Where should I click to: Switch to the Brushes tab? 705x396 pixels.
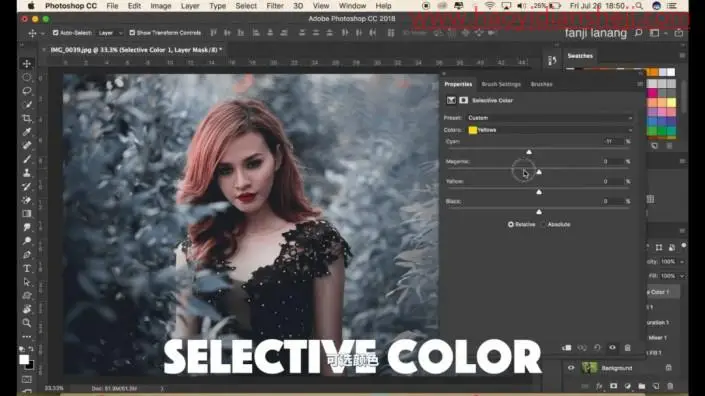pyautogui.click(x=541, y=84)
